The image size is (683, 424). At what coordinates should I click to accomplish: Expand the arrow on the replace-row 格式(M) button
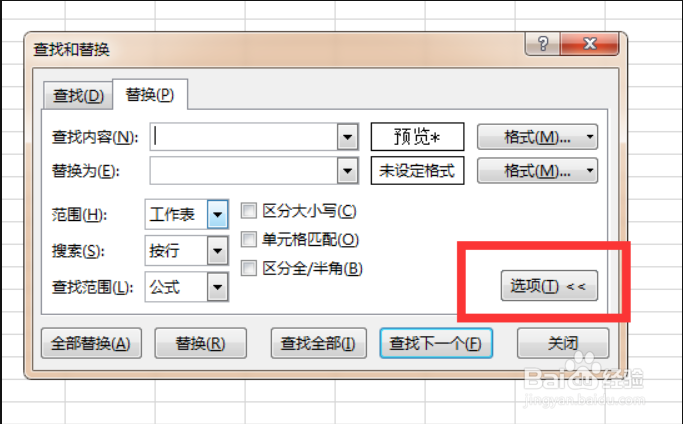point(590,170)
